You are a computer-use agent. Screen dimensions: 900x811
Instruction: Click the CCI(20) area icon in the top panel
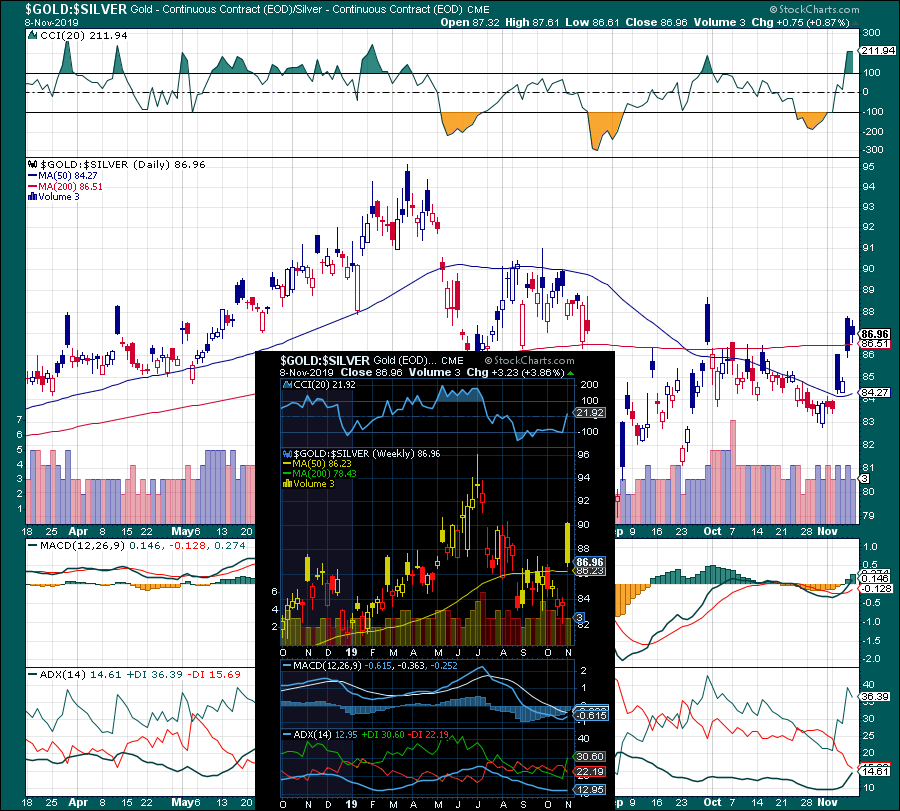(33, 36)
